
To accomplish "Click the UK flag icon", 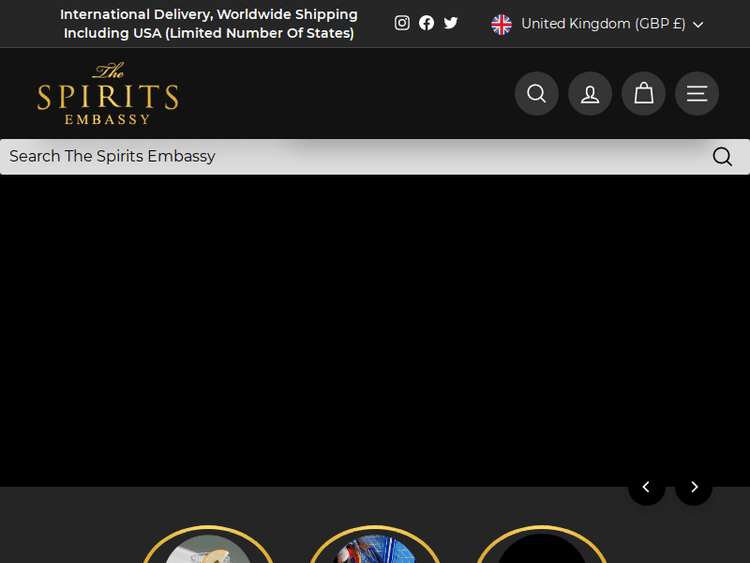I will tap(502, 24).
